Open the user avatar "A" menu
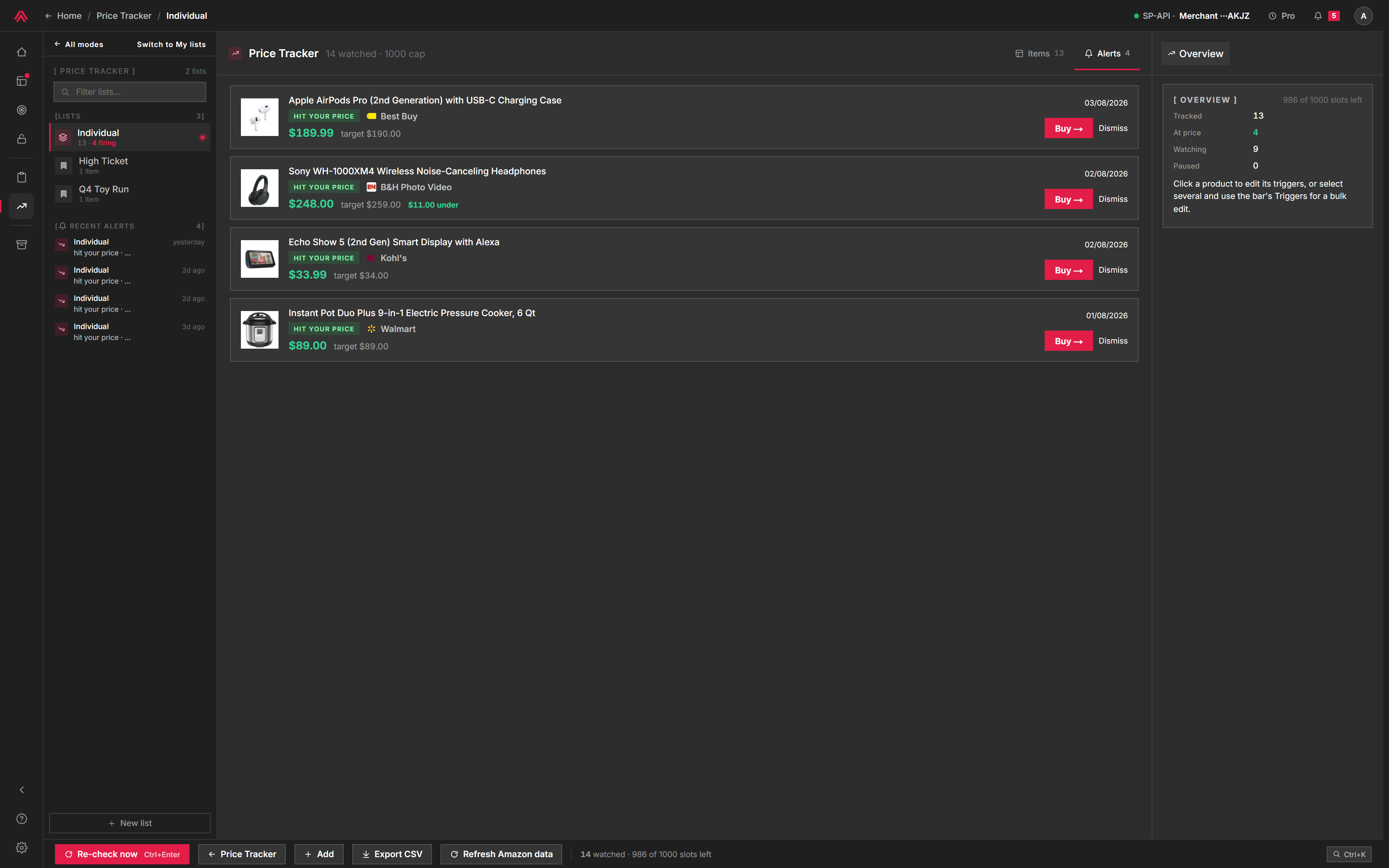Screen dimensions: 1389x868 [1363, 16]
